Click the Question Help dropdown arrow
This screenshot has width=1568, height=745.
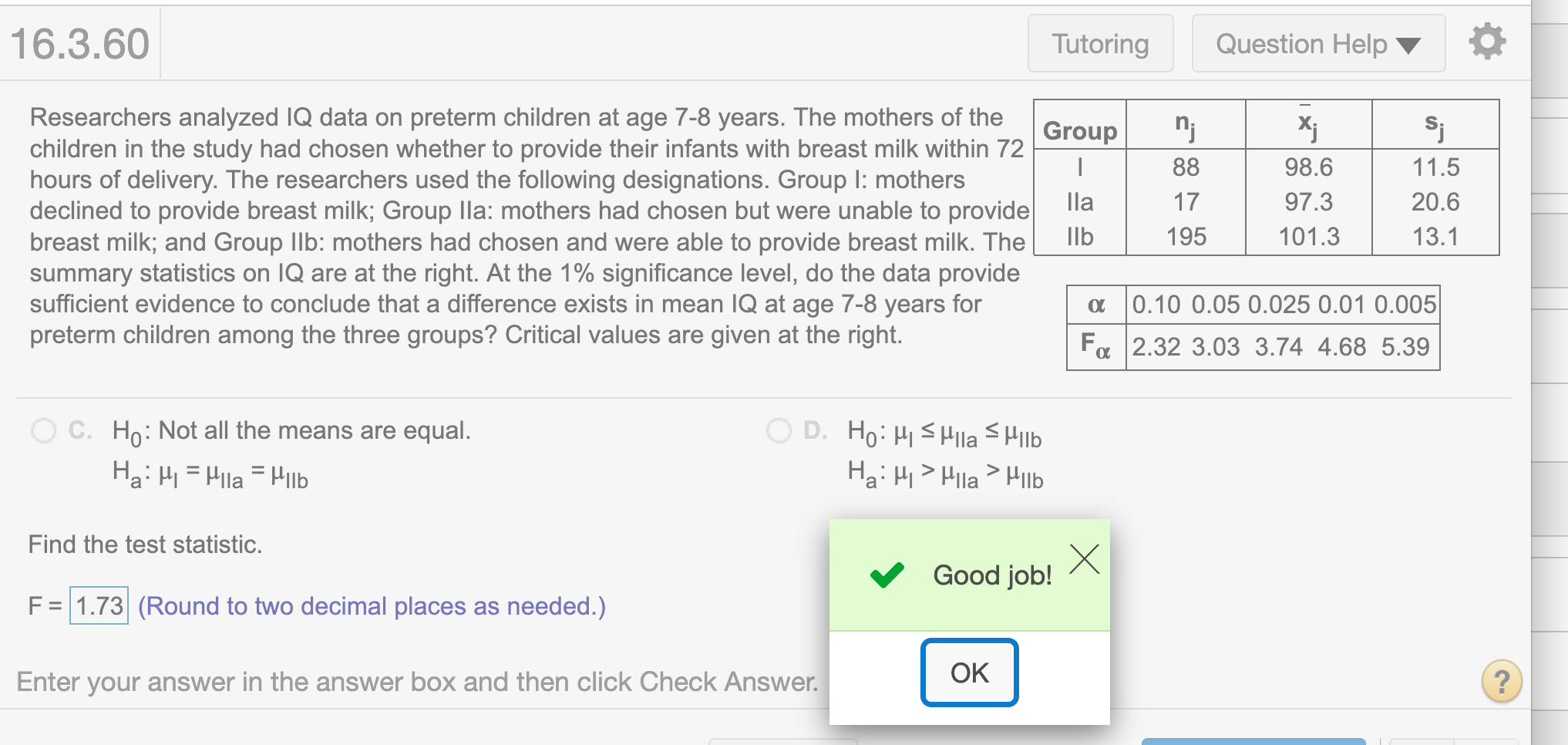pyautogui.click(x=1408, y=46)
